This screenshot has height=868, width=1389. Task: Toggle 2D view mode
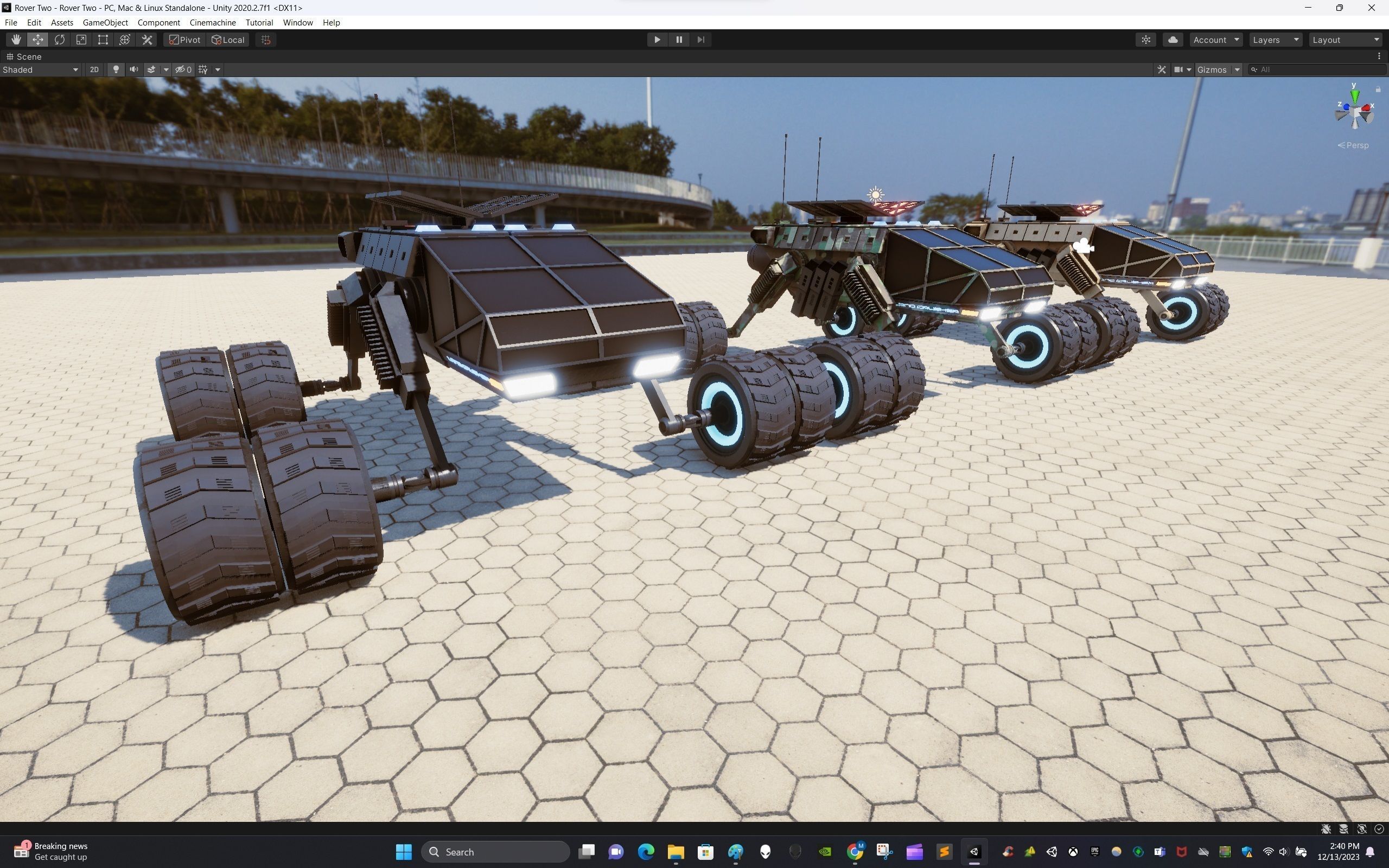pos(94,69)
